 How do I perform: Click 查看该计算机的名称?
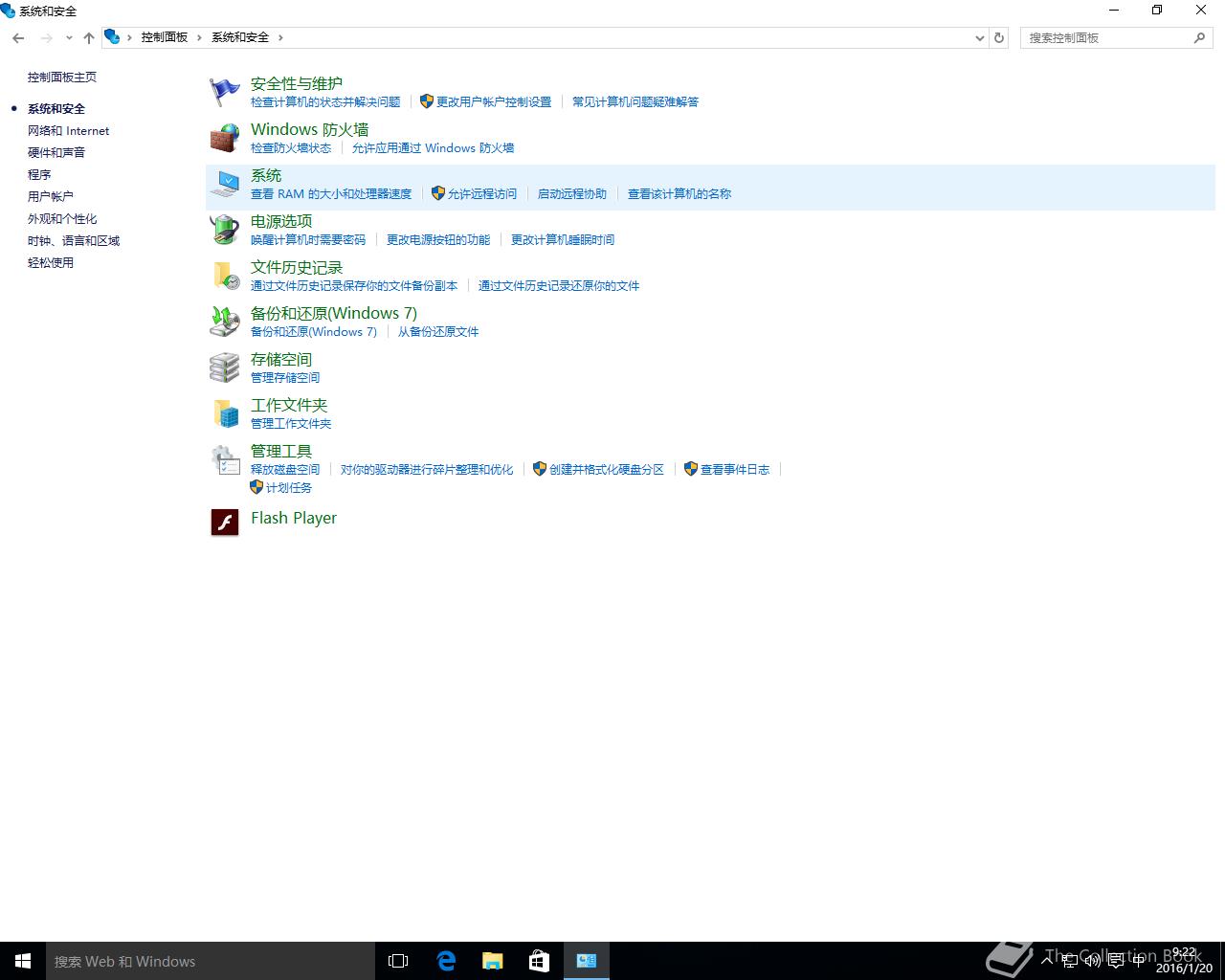(679, 194)
